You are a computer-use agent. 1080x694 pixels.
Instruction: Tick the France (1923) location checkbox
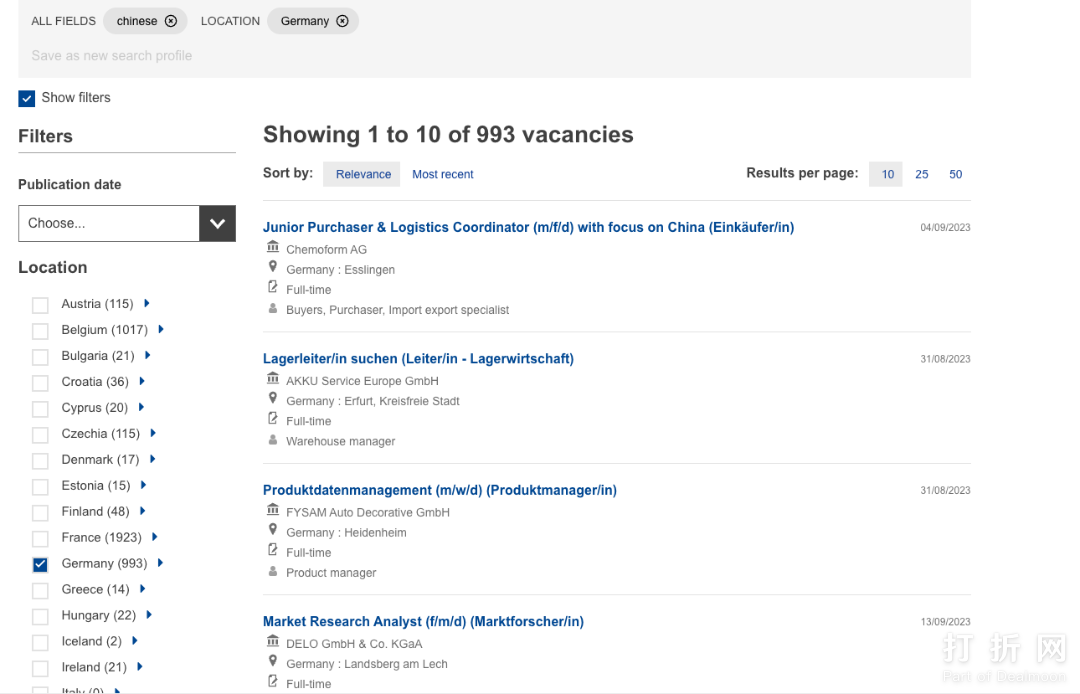(x=40, y=538)
